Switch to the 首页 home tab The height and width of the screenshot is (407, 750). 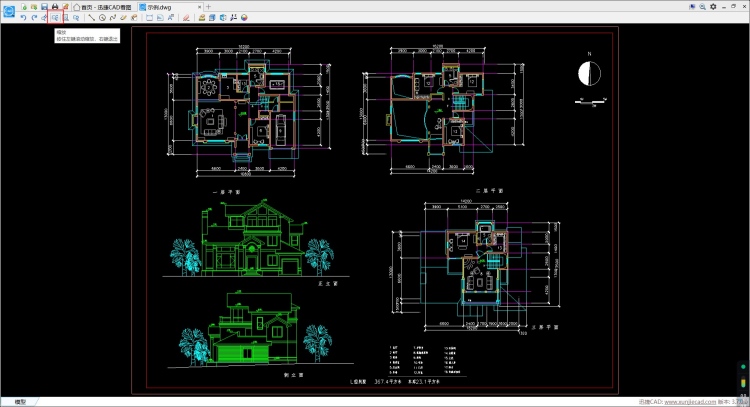click(103, 7)
